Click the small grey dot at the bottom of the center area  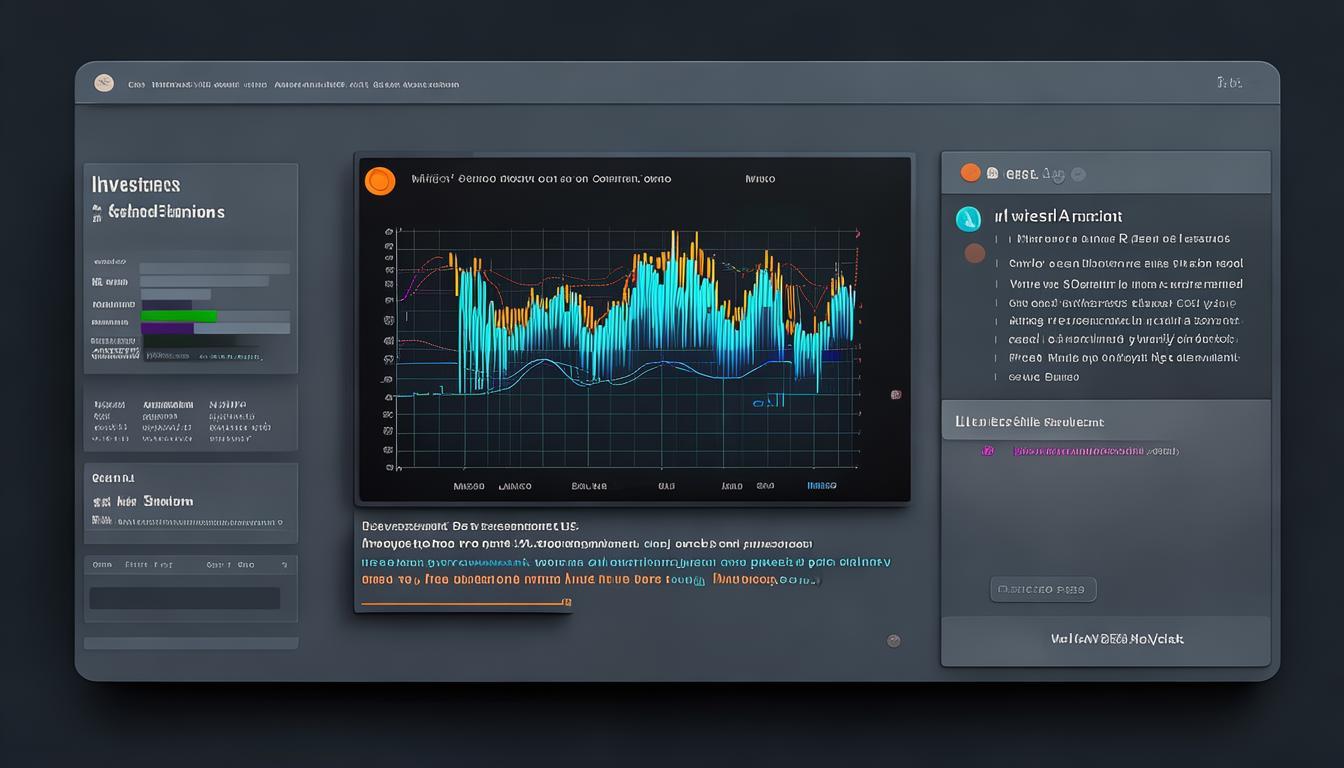tap(894, 641)
